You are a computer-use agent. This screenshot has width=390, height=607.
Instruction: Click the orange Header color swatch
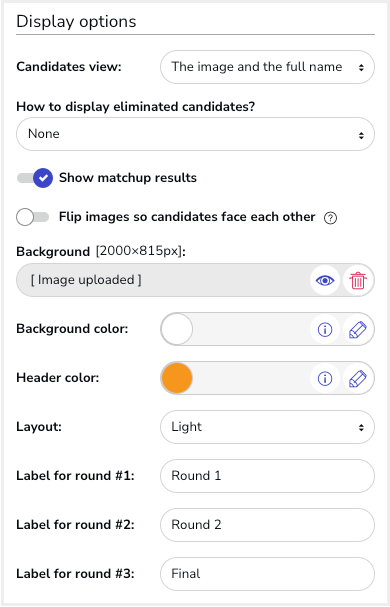[x=177, y=378]
